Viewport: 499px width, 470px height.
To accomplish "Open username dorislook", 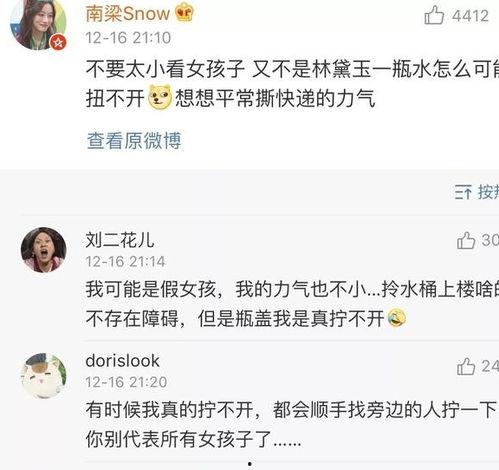I will (x=122, y=361).
